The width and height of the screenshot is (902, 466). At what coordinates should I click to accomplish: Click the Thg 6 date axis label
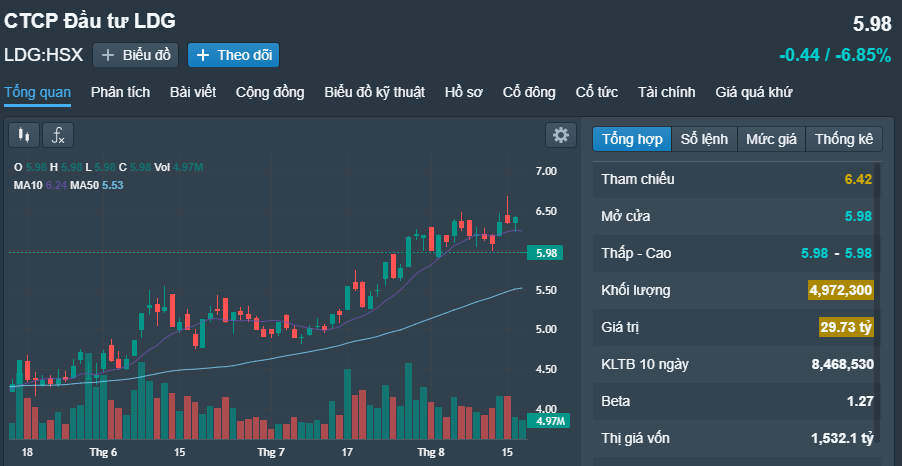tap(104, 453)
